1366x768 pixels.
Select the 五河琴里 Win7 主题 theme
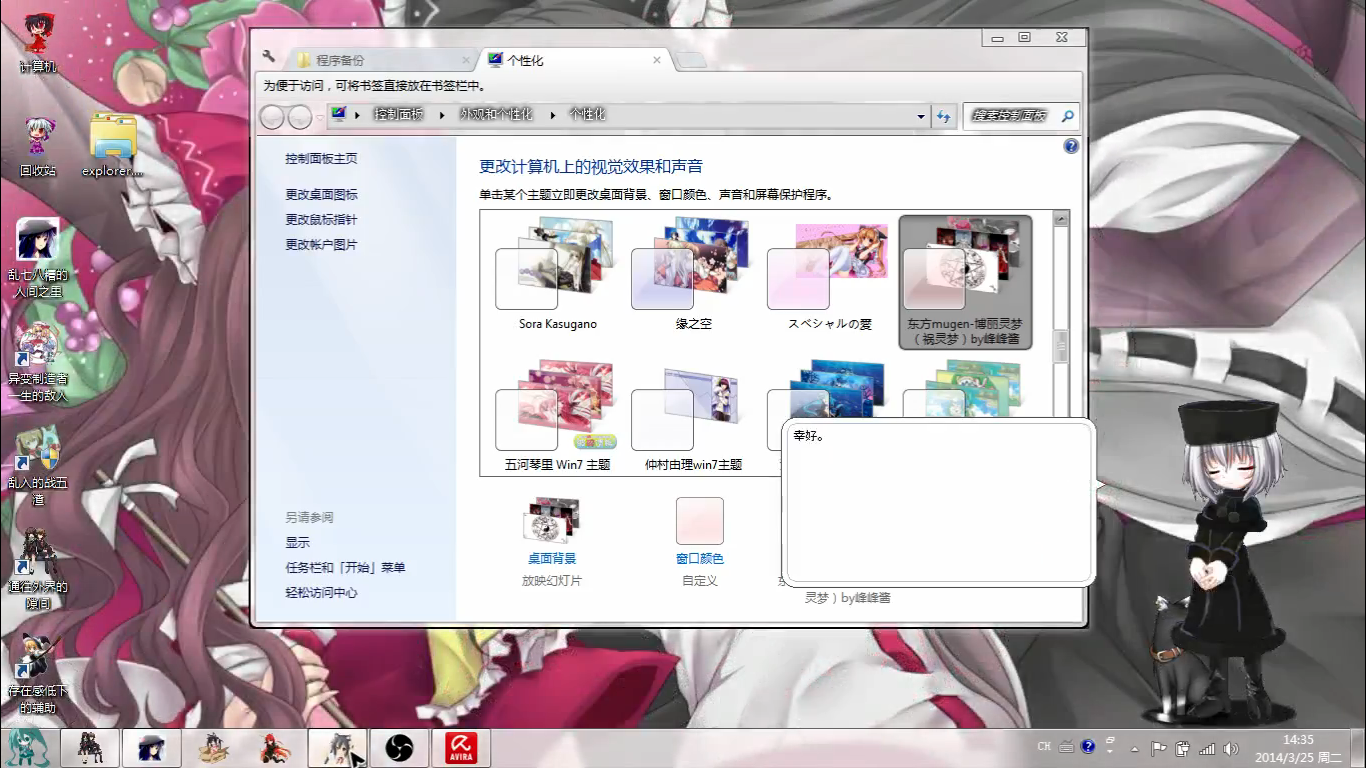click(x=557, y=416)
